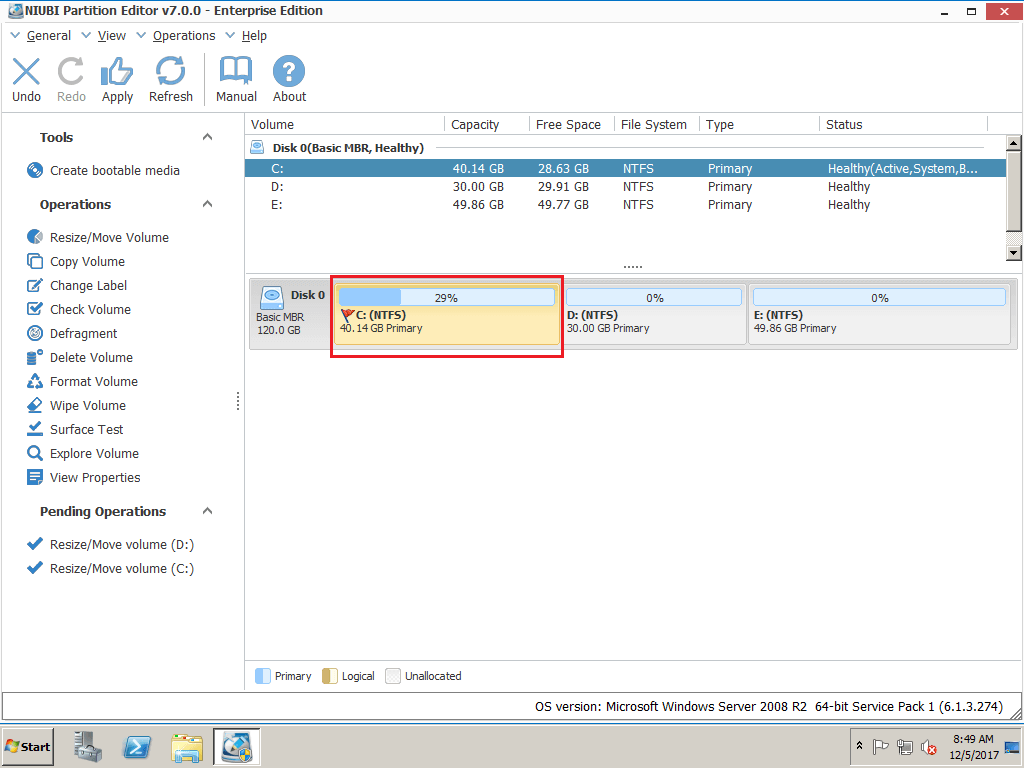
Task: Click the Type column header
Action: pos(759,125)
